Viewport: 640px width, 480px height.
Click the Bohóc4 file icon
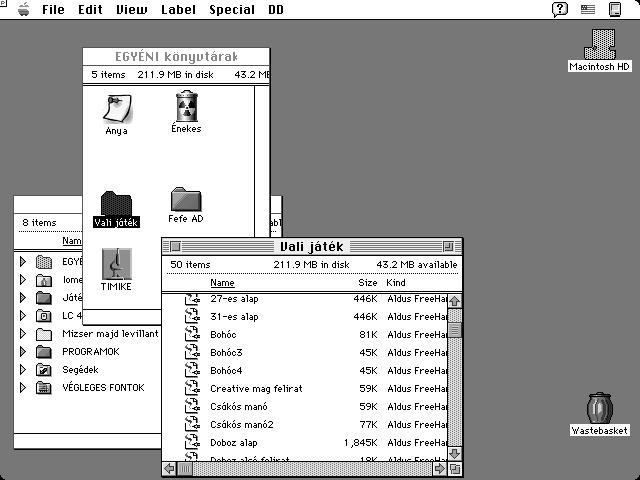[x=192, y=371]
